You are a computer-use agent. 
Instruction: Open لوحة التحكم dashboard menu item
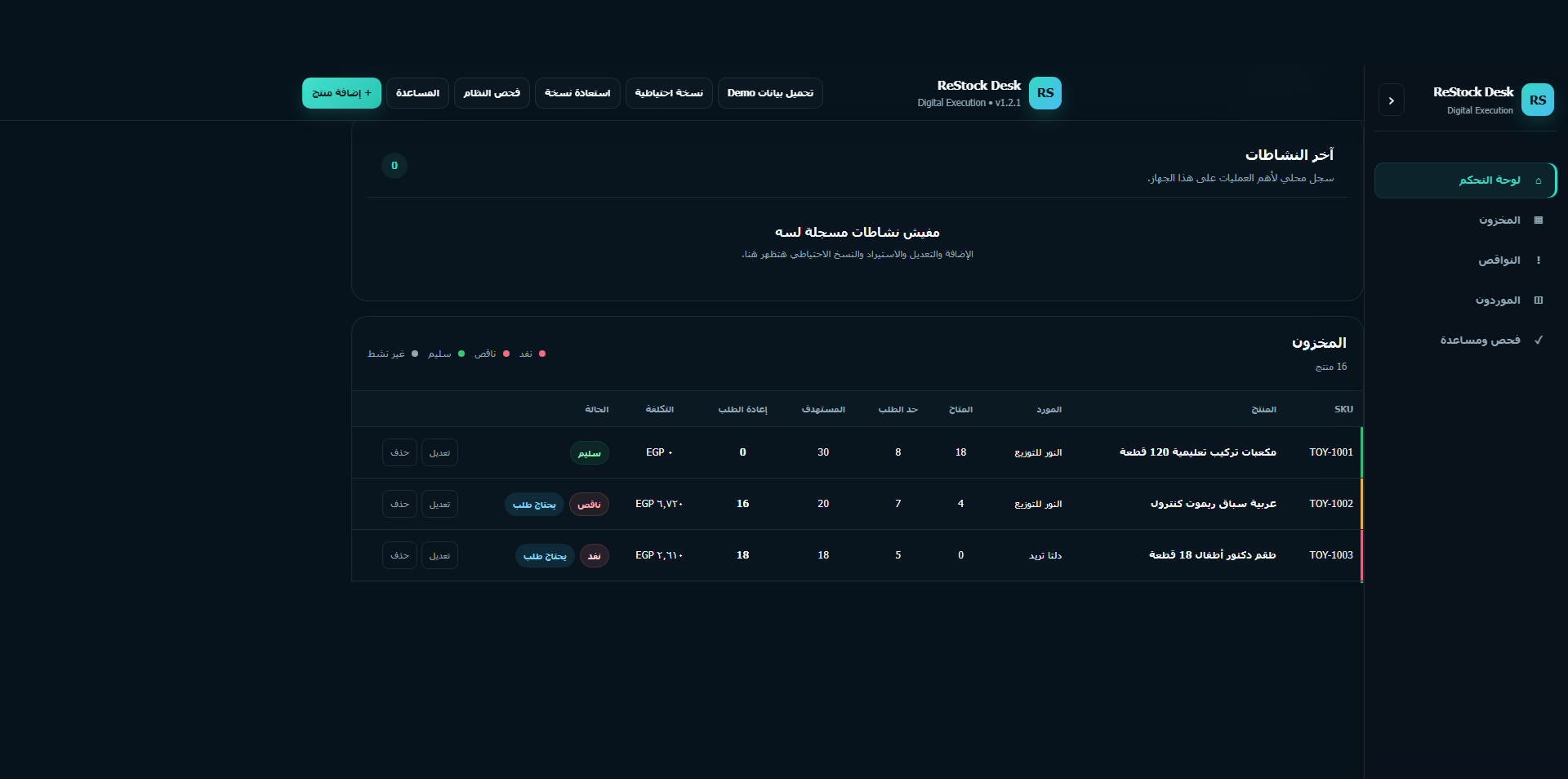[1465, 180]
